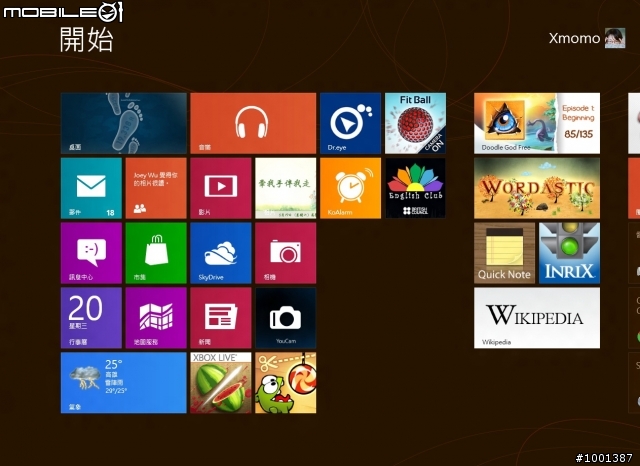Open the Video play-button tile
Screen dimensions: 640x466
pos(221,188)
